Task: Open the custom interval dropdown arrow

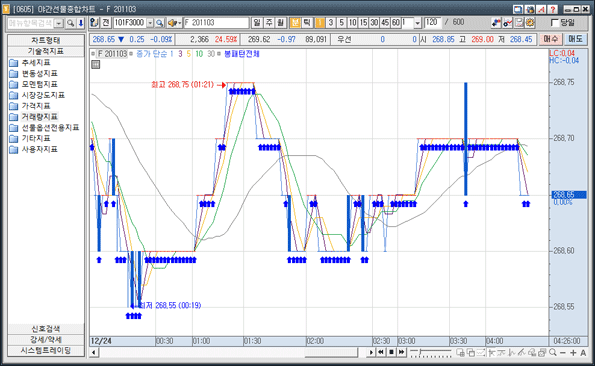Action: (418, 23)
